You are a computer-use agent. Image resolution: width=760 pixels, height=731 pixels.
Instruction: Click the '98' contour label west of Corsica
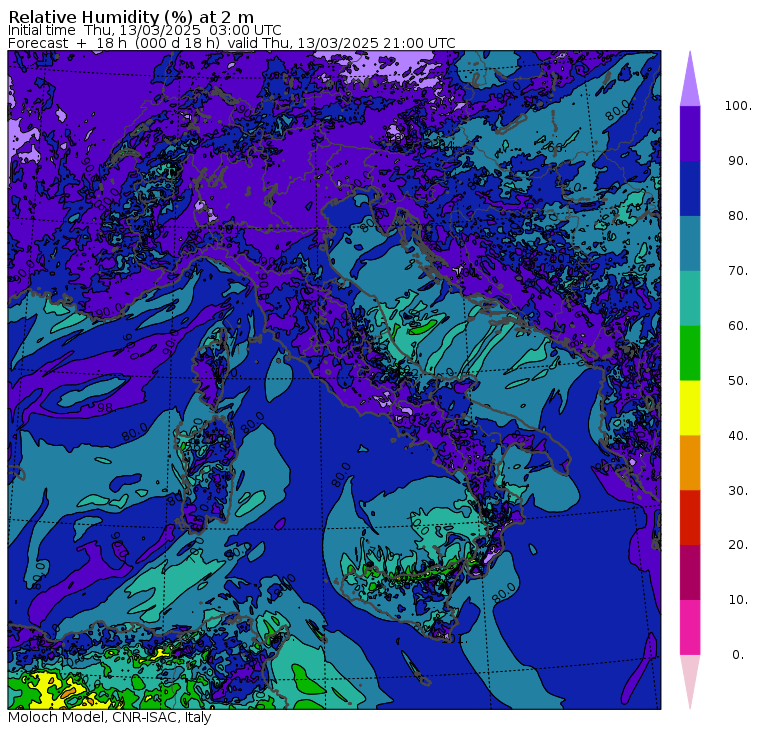coord(105,409)
